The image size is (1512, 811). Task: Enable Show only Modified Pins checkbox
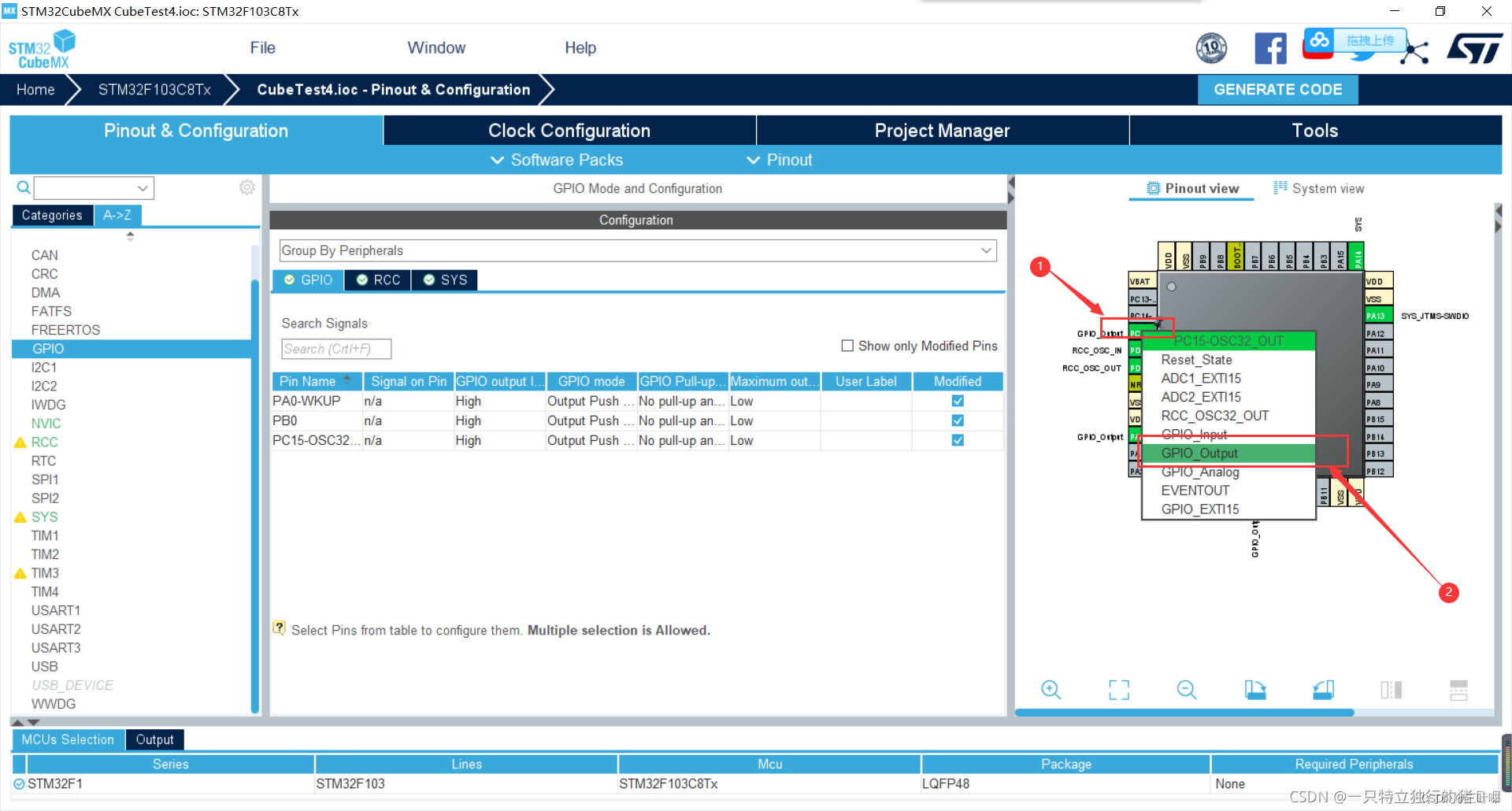pos(847,346)
